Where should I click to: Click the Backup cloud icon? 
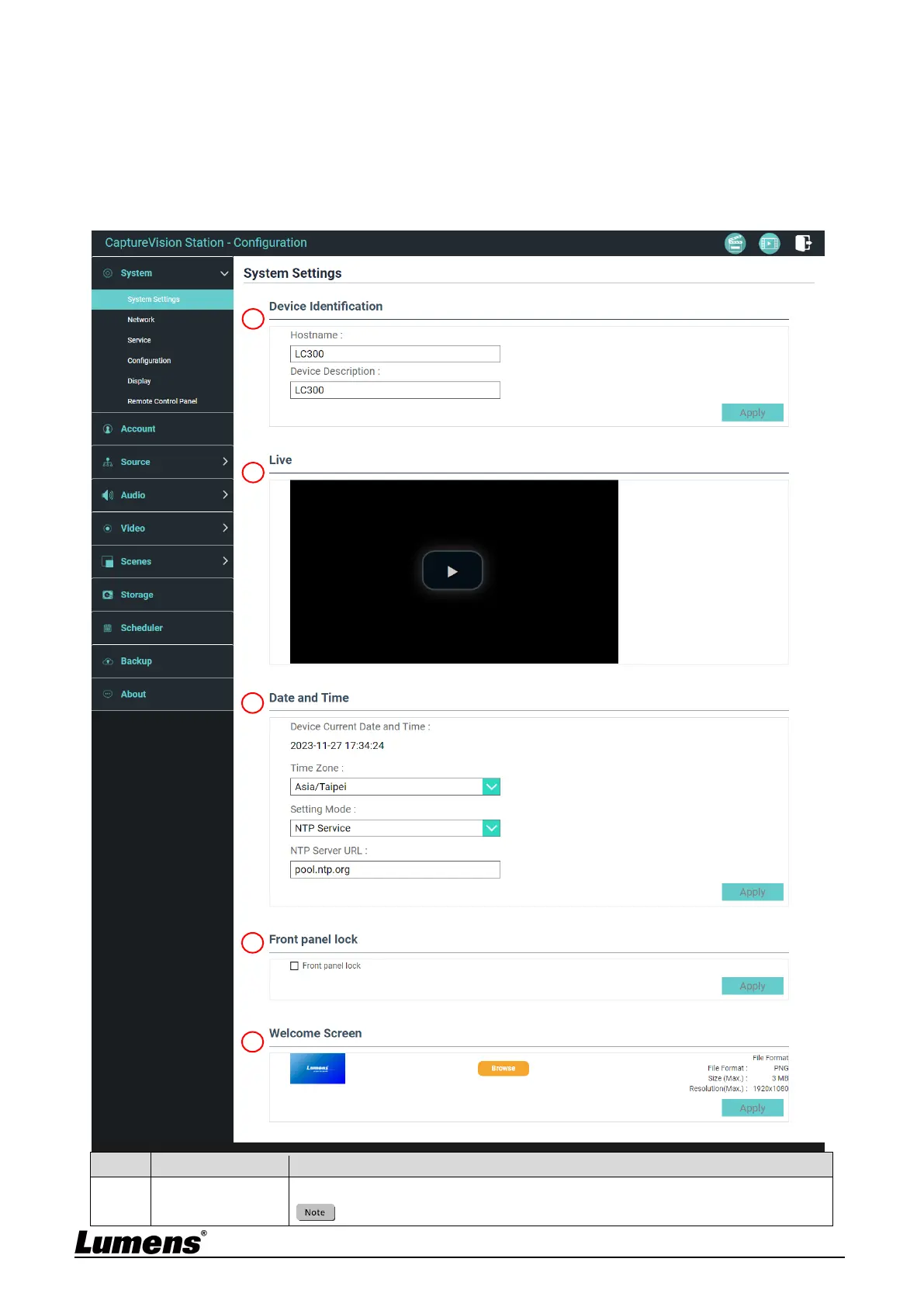click(108, 661)
